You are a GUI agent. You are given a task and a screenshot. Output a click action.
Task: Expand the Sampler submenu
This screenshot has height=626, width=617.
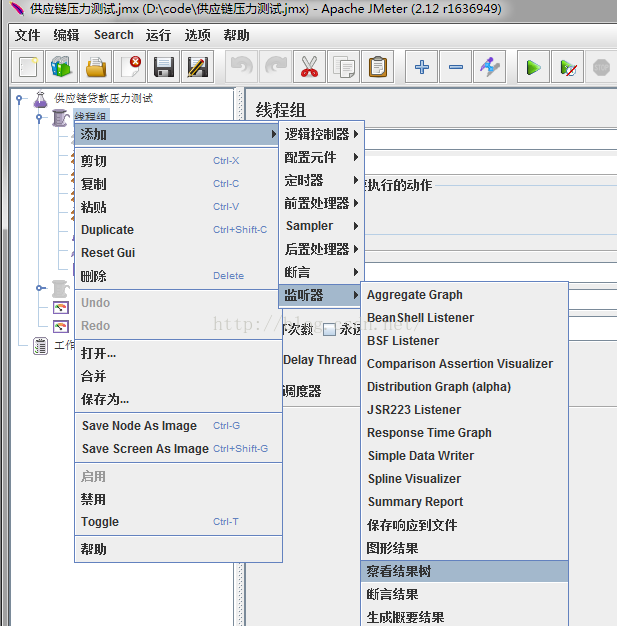(321, 226)
